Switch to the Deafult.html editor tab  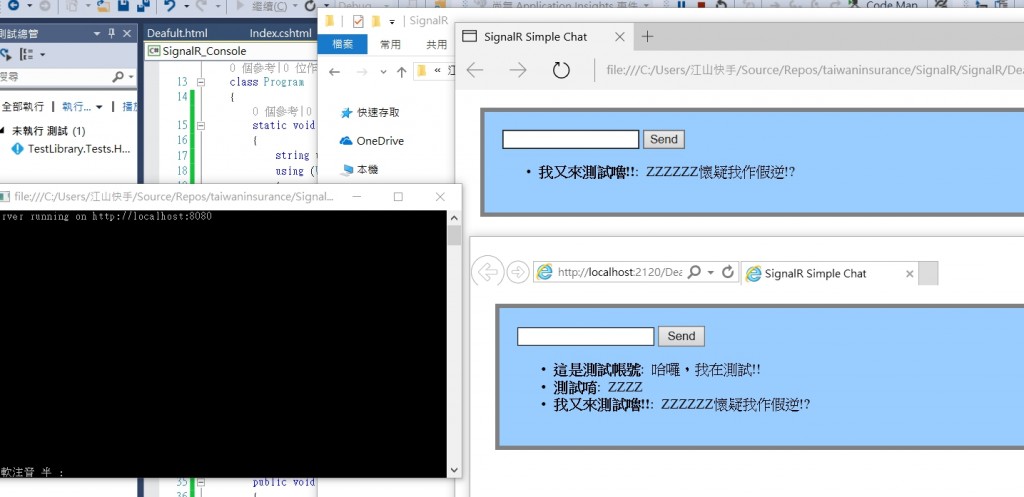(x=177, y=33)
